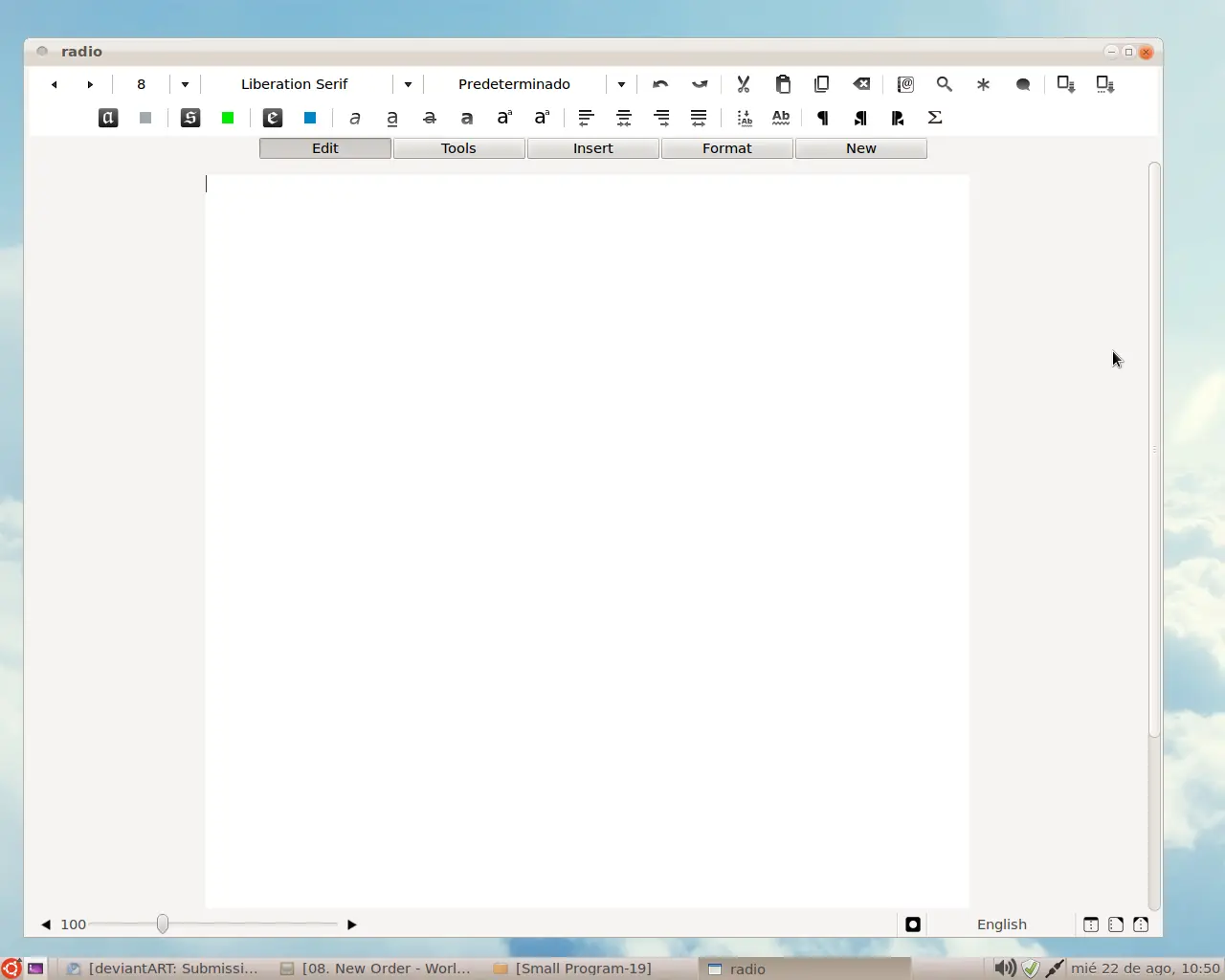Select single-page view layout icon
This screenshot has height=980, width=1225.
click(x=1091, y=924)
